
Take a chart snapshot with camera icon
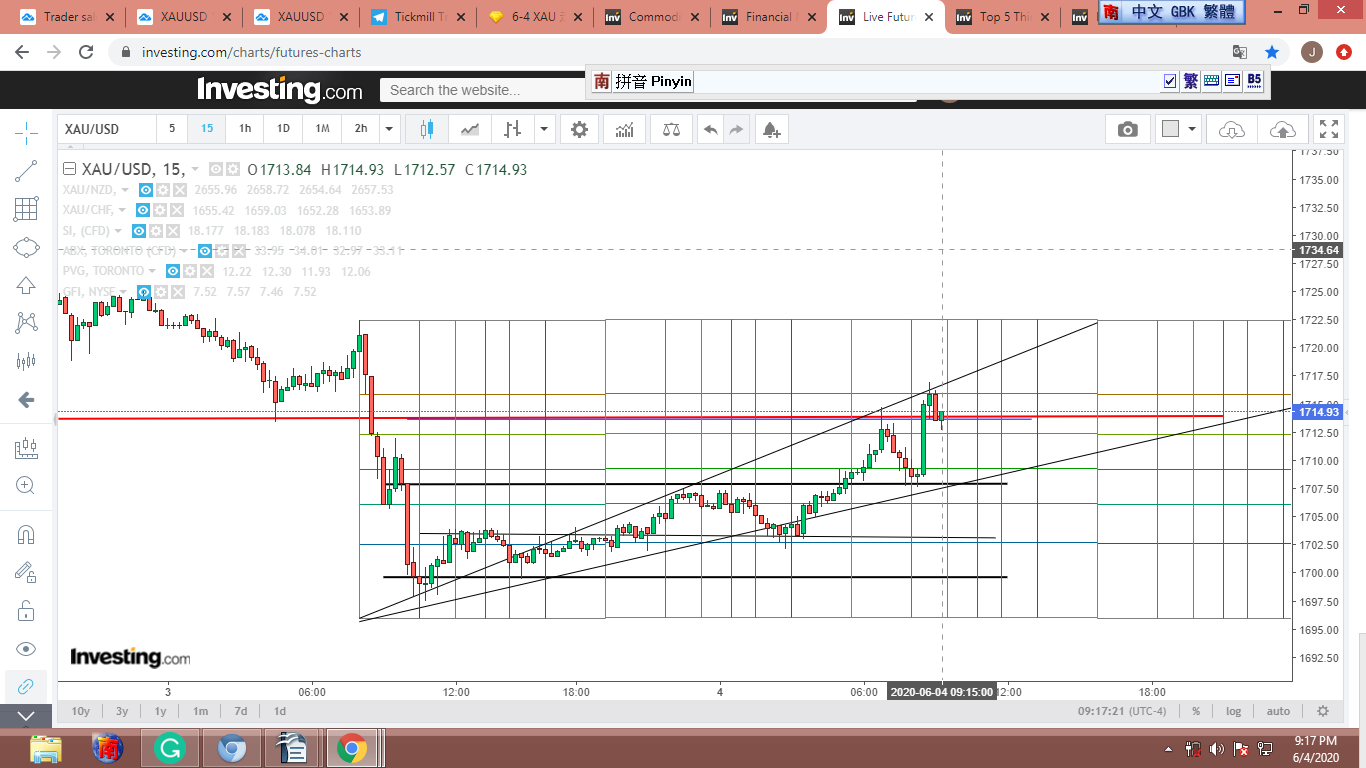[1127, 129]
